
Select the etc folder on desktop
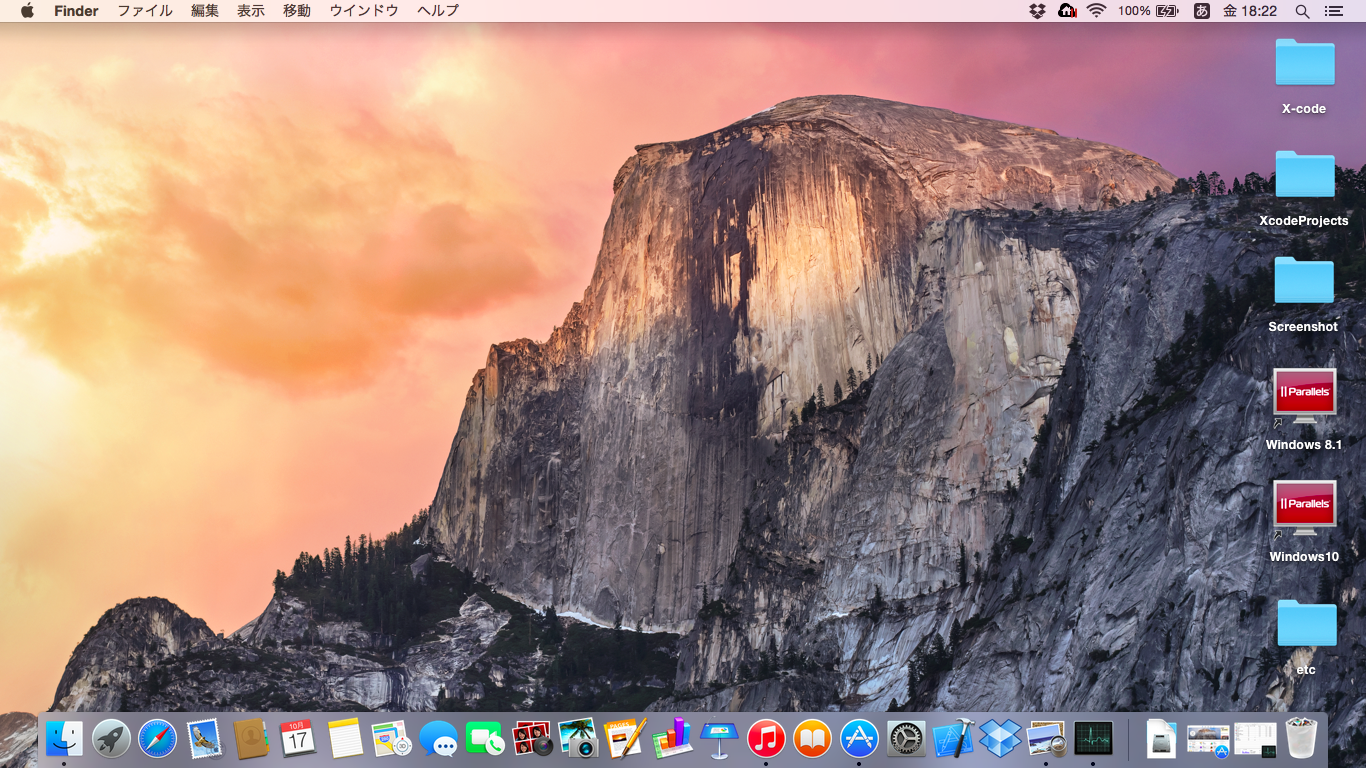[1306, 636]
